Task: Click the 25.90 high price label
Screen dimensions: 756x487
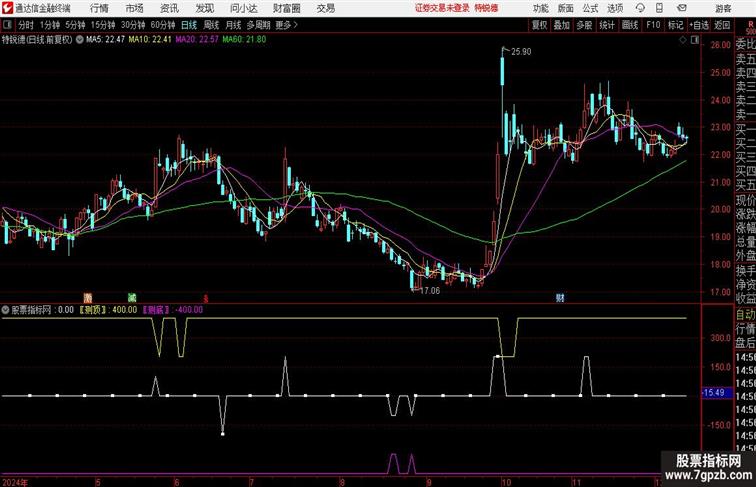Action: [x=521, y=52]
